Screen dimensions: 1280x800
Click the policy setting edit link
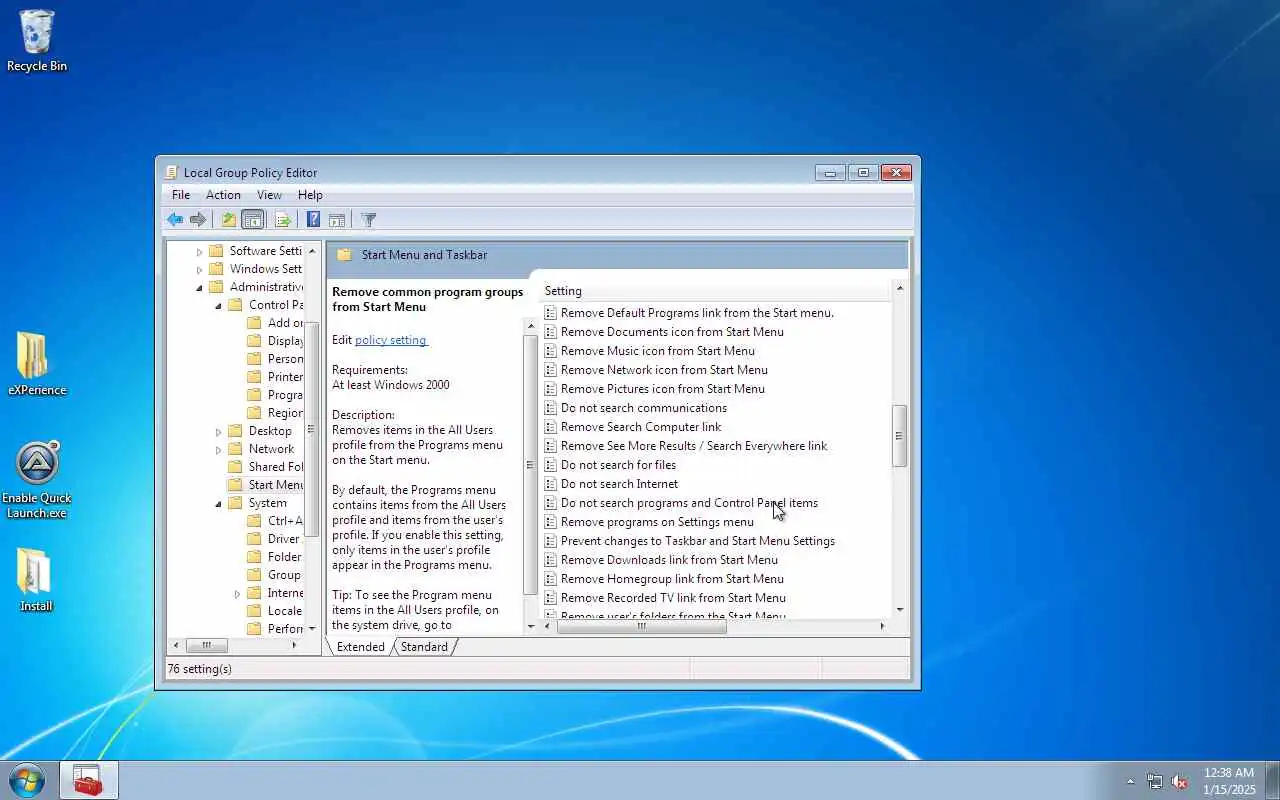coord(391,340)
